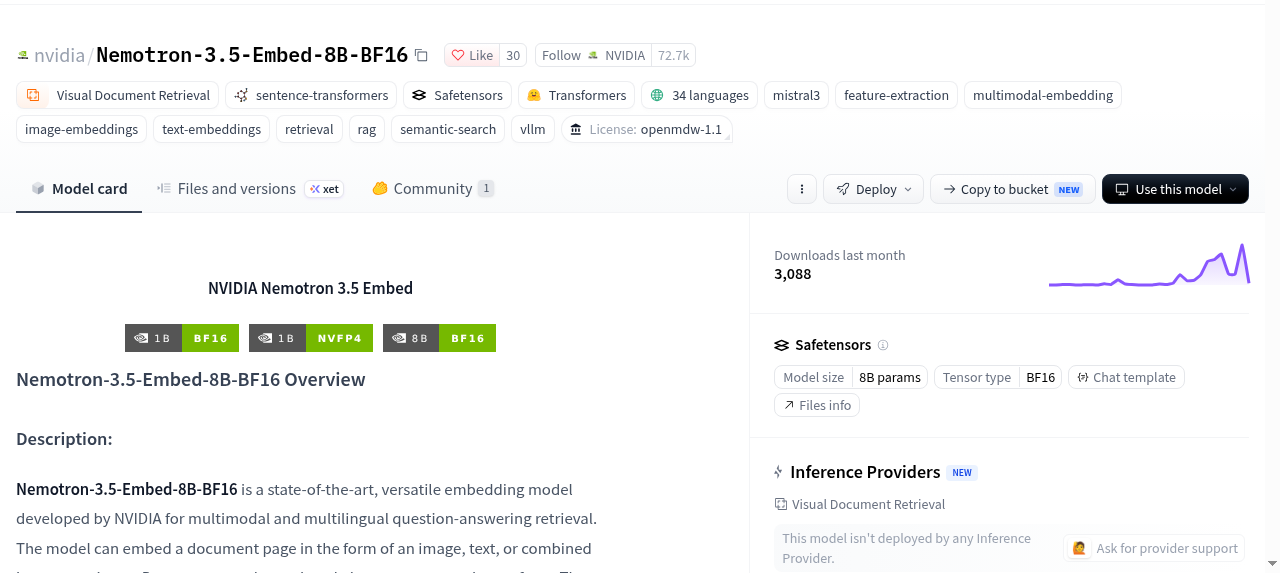The width and height of the screenshot is (1280, 573).
Task: Select the Transformers tag
Action: (576, 95)
